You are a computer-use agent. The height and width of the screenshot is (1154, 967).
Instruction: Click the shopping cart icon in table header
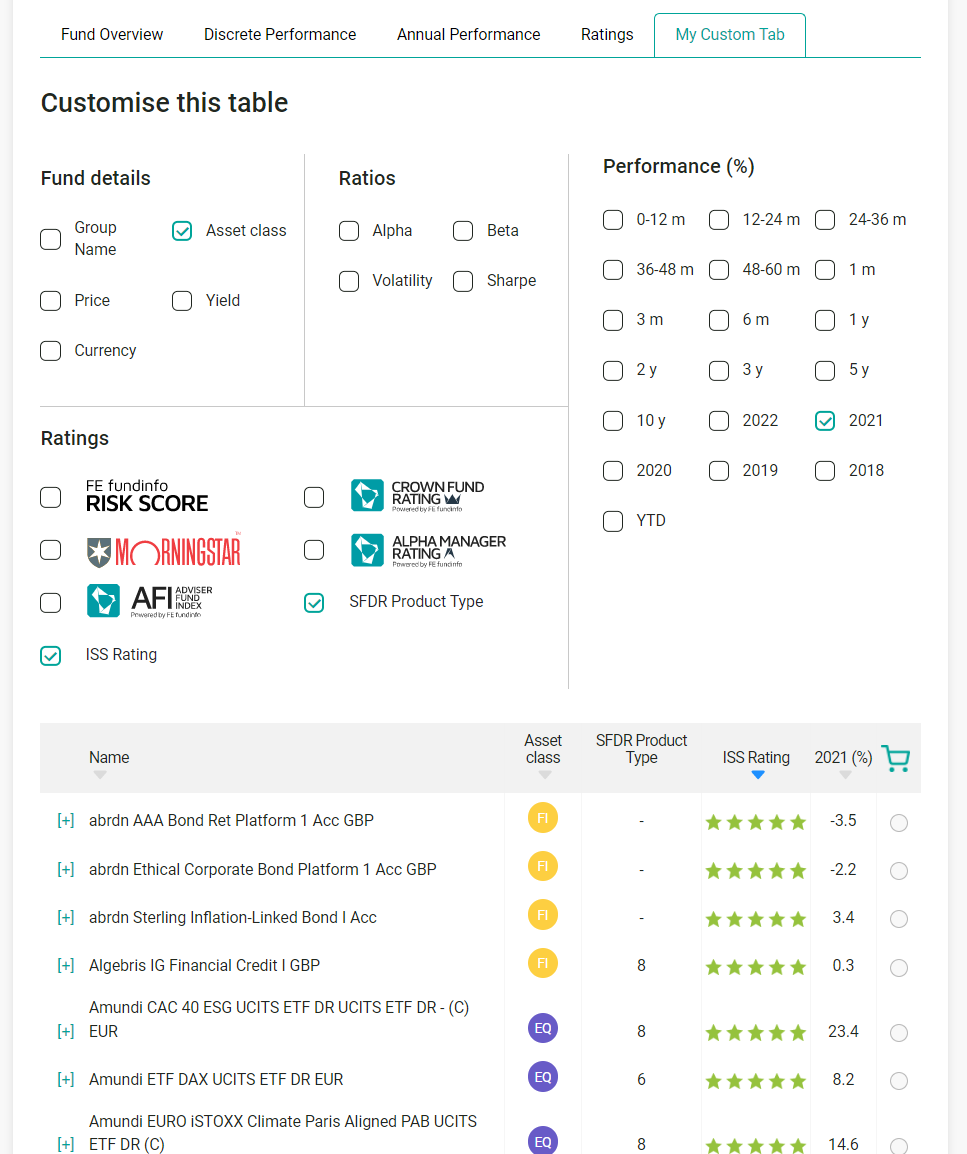tap(895, 759)
